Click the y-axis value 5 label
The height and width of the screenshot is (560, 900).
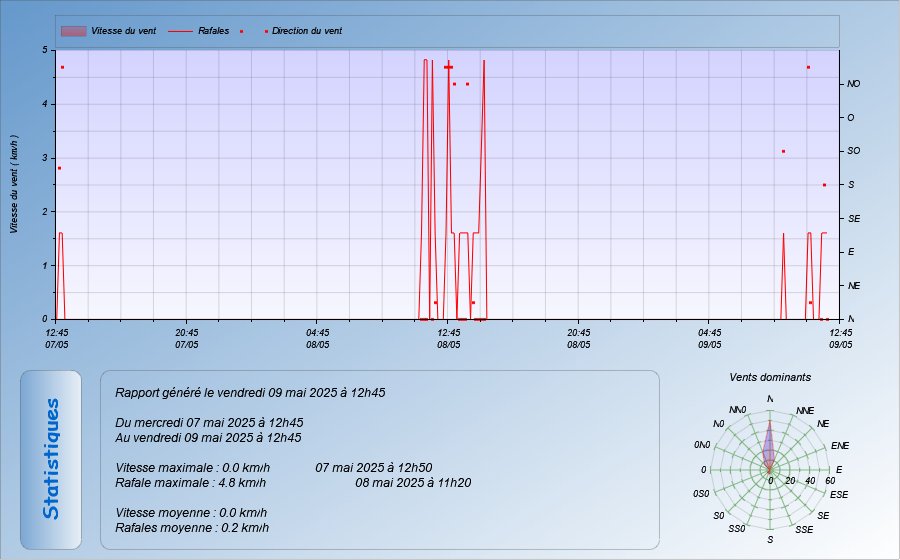tap(45, 50)
